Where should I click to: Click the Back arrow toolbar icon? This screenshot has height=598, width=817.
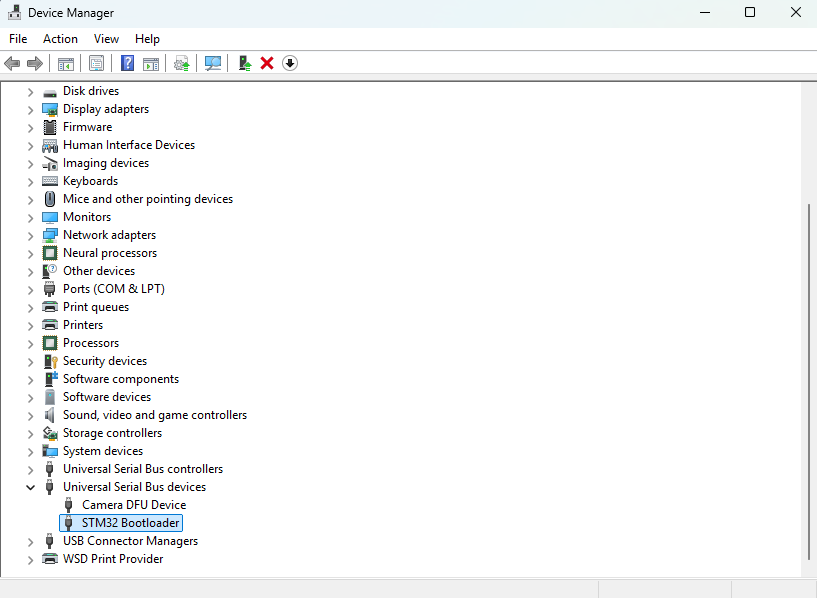pyautogui.click(x=12, y=64)
